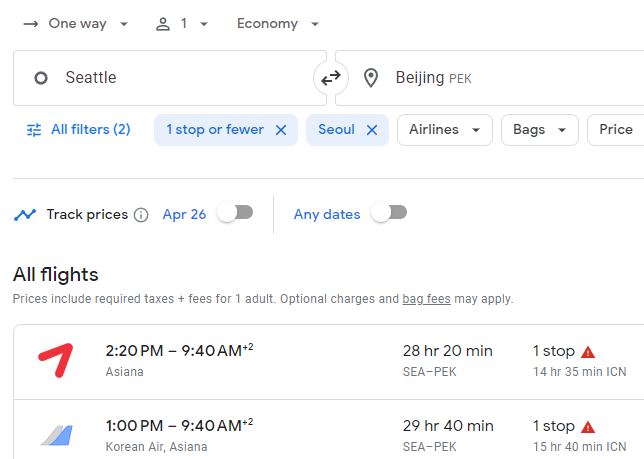The height and width of the screenshot is (459, 644).
Task: Open the Bags filter dropdown
Action: 540,130
